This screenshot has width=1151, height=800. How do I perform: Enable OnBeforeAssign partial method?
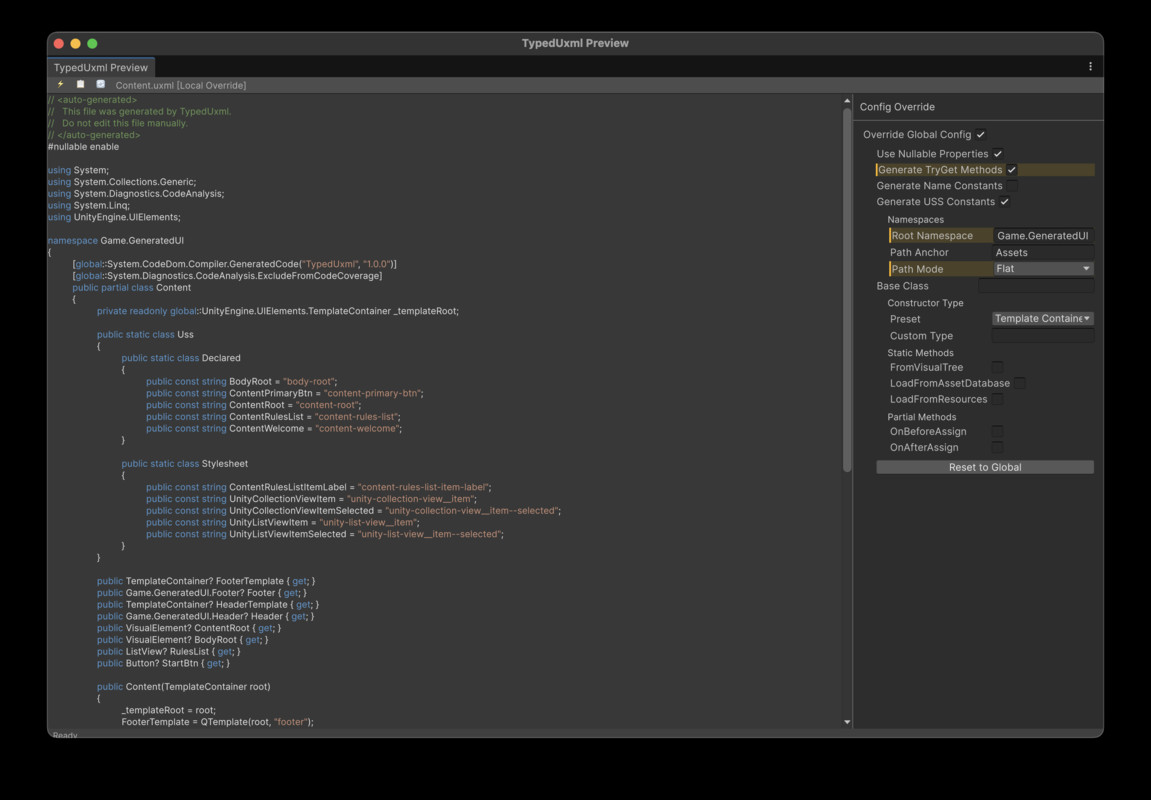997,432
